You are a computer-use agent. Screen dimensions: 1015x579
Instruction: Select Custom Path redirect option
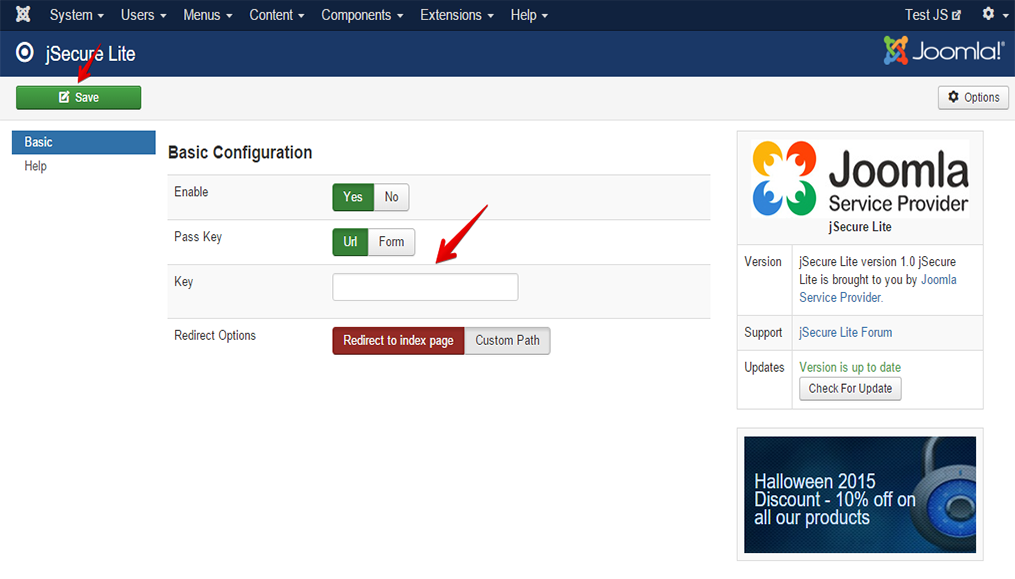pyautogui.click(x=507, y=341)
